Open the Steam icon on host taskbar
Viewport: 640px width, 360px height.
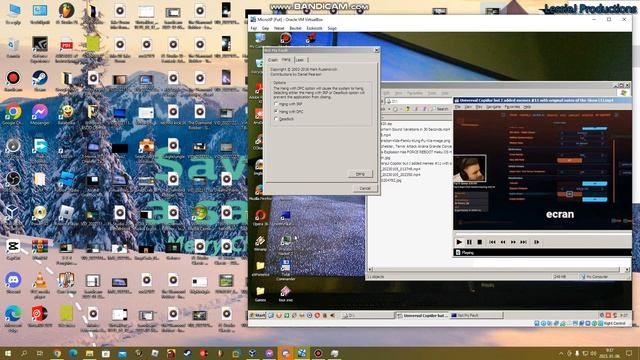187,353
